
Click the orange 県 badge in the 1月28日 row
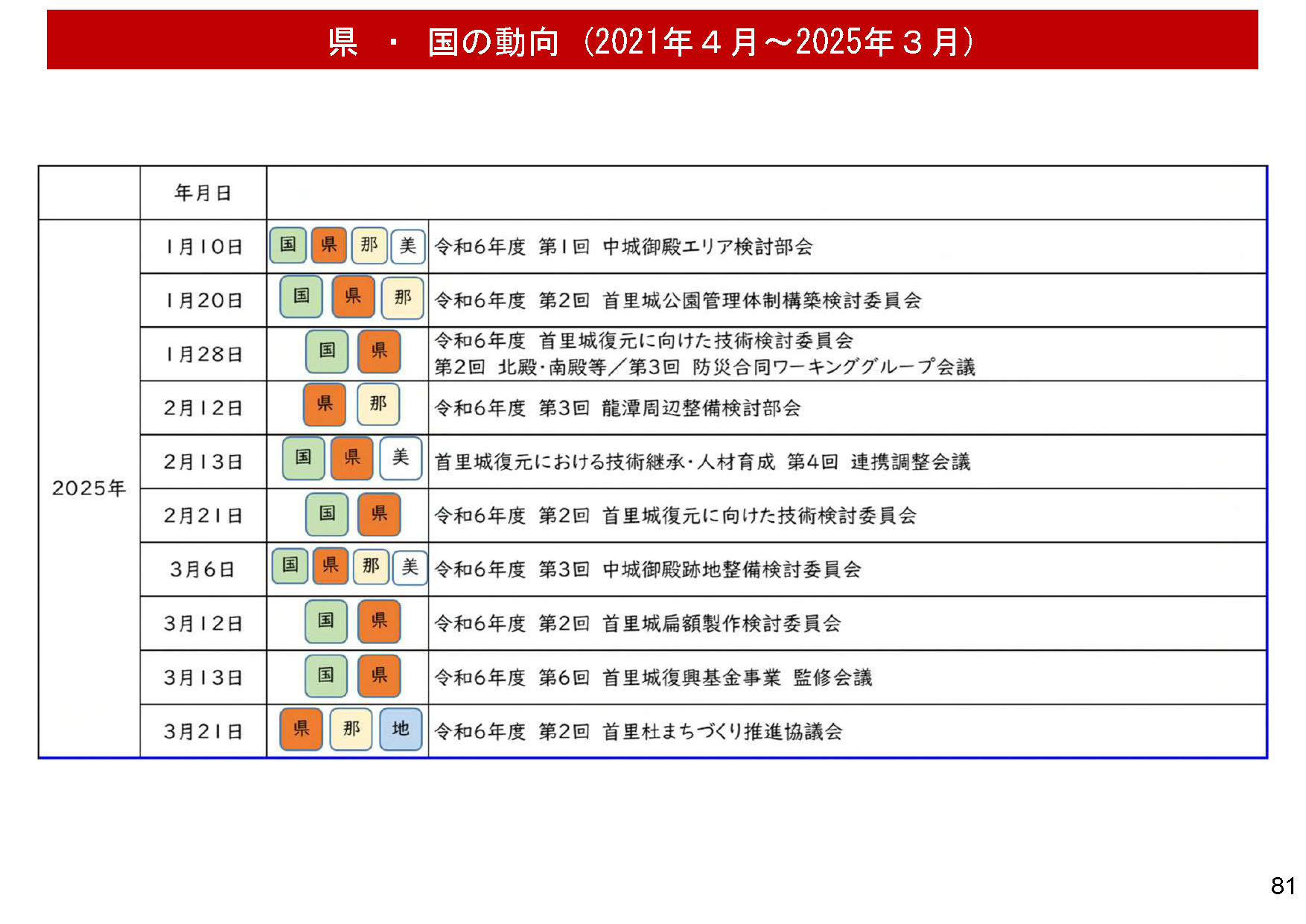pyautogui.click(x=379, y=351)
